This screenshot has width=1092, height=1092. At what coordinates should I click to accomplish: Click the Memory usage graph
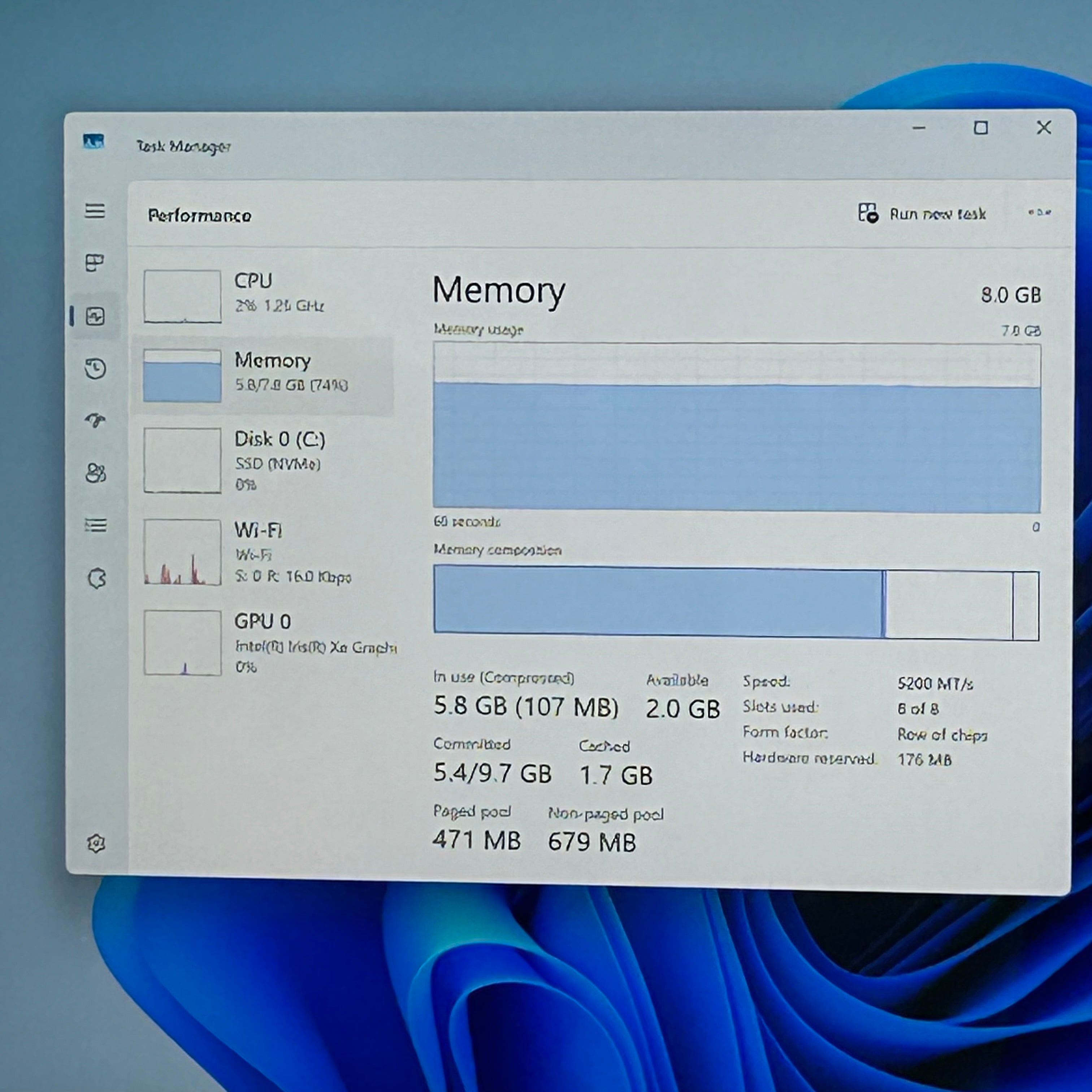(737, 428)
